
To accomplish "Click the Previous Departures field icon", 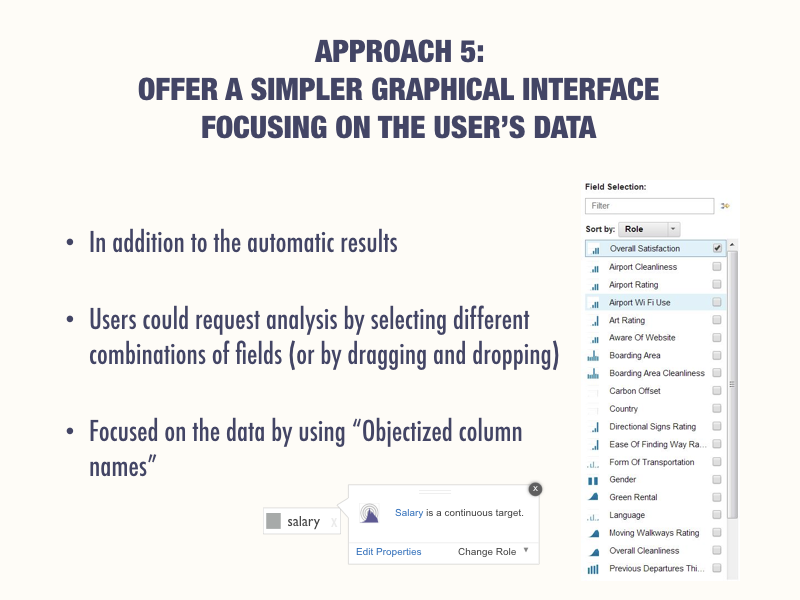I will coord(593,569).
